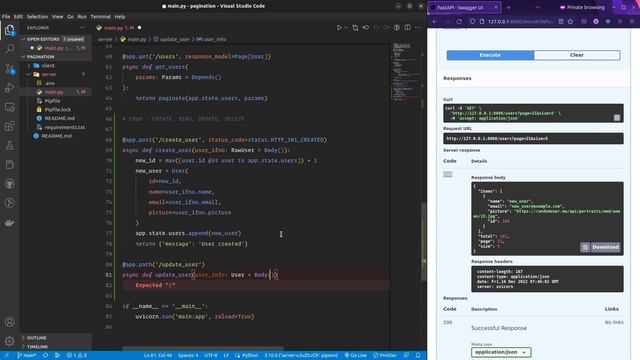640x360 pixels.
Task: Click the Firefox address bar
Action: 520,21
